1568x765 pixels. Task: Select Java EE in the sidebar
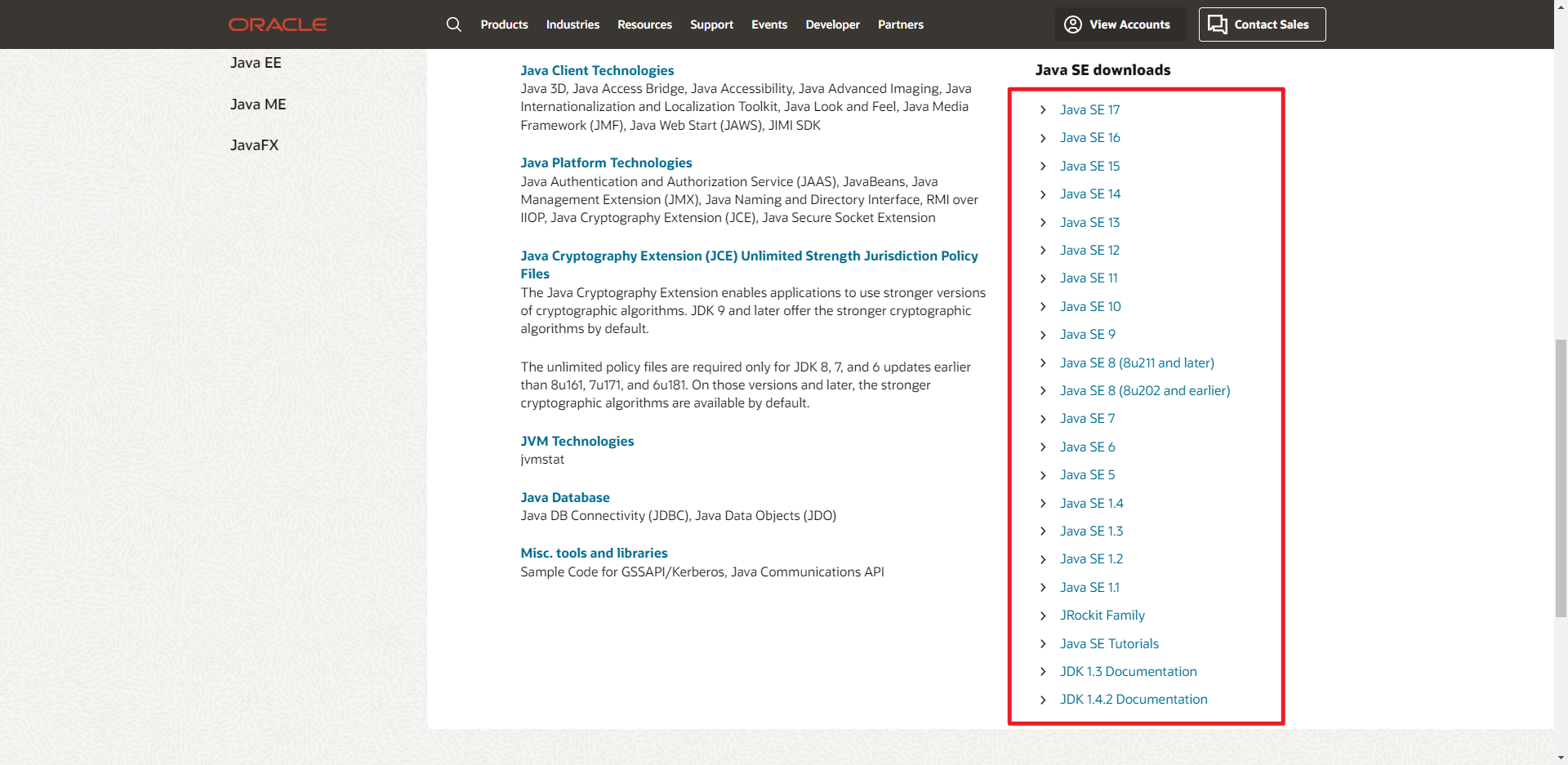point(256,63)
